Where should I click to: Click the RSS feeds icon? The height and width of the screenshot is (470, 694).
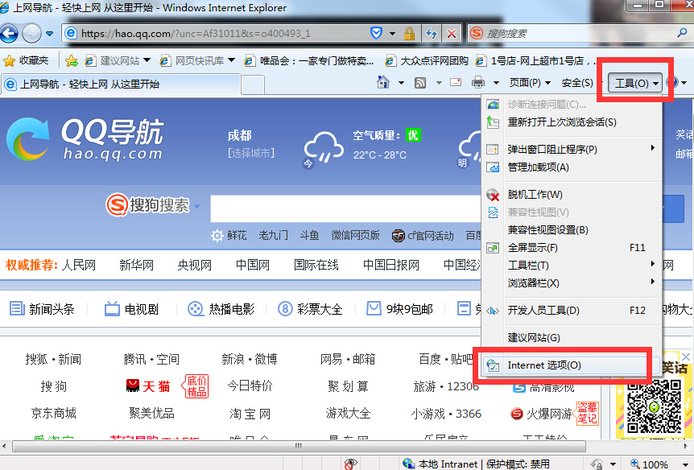point(420,83)
